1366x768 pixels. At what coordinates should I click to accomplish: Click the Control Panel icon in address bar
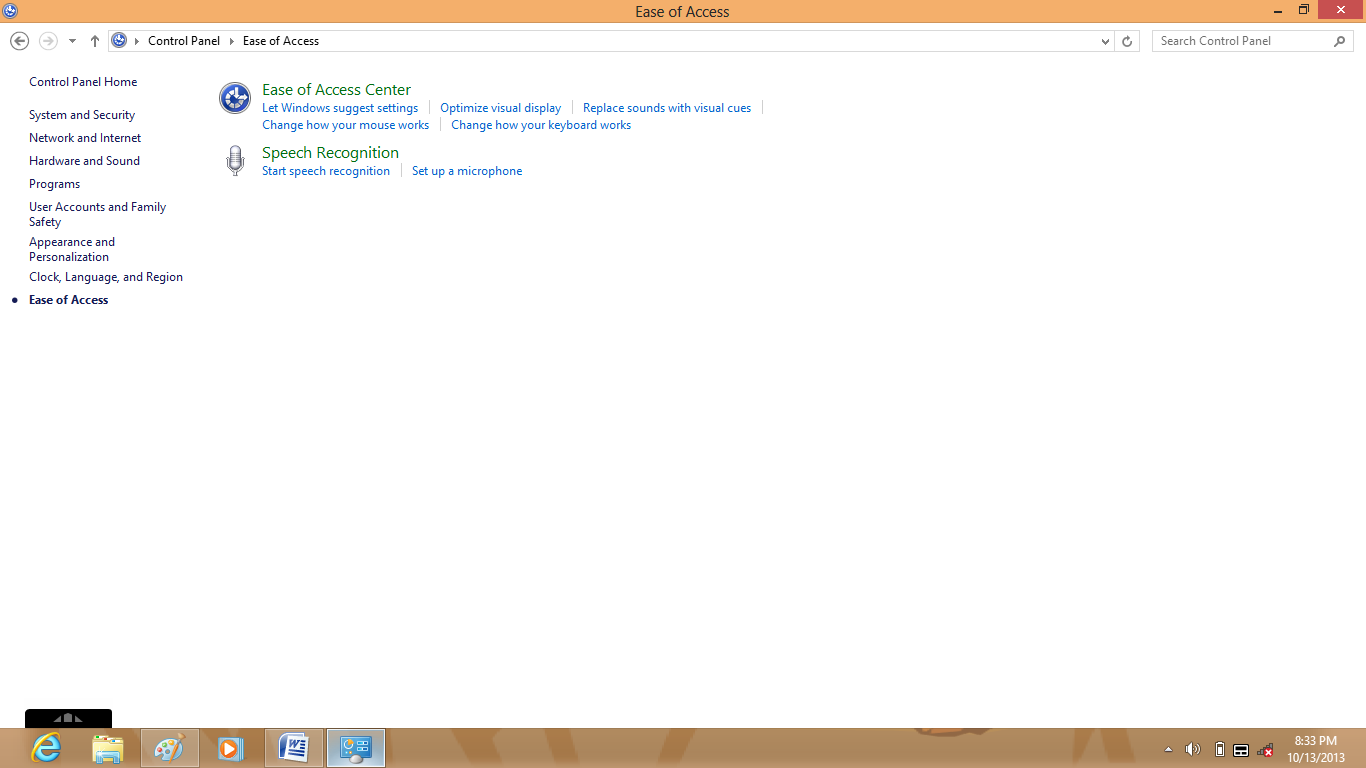click(x=119, y=41)
